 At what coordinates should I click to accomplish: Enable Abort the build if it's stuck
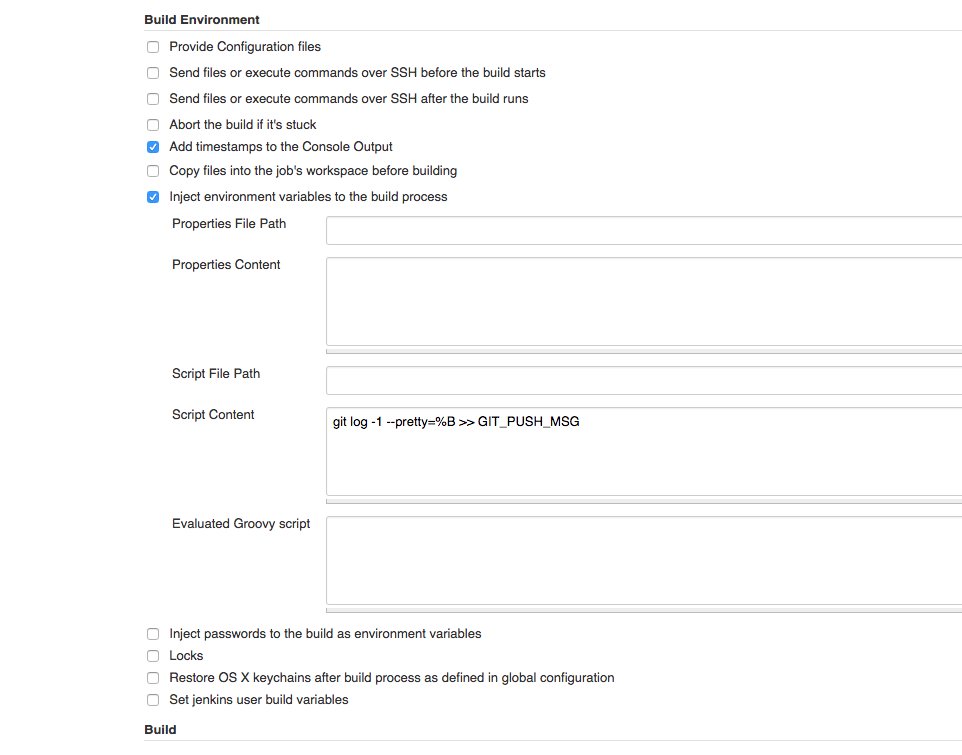point(153,125)
